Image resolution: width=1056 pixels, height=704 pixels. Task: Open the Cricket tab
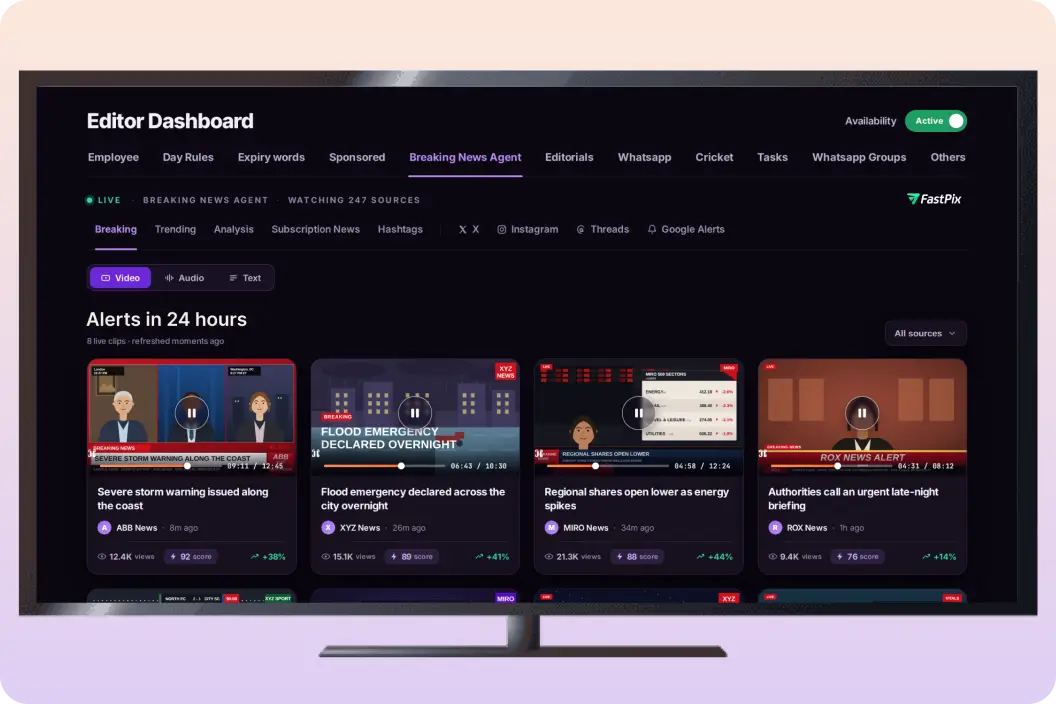(715, 157)
